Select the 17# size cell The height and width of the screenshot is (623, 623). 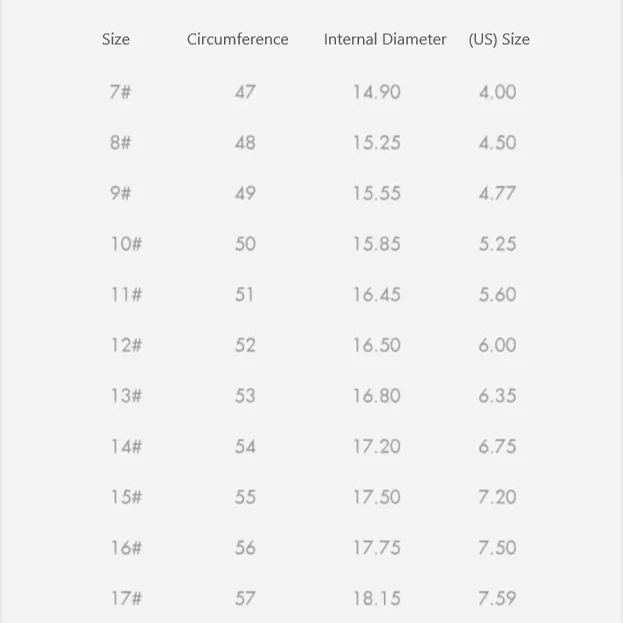(x=126, y=598)
